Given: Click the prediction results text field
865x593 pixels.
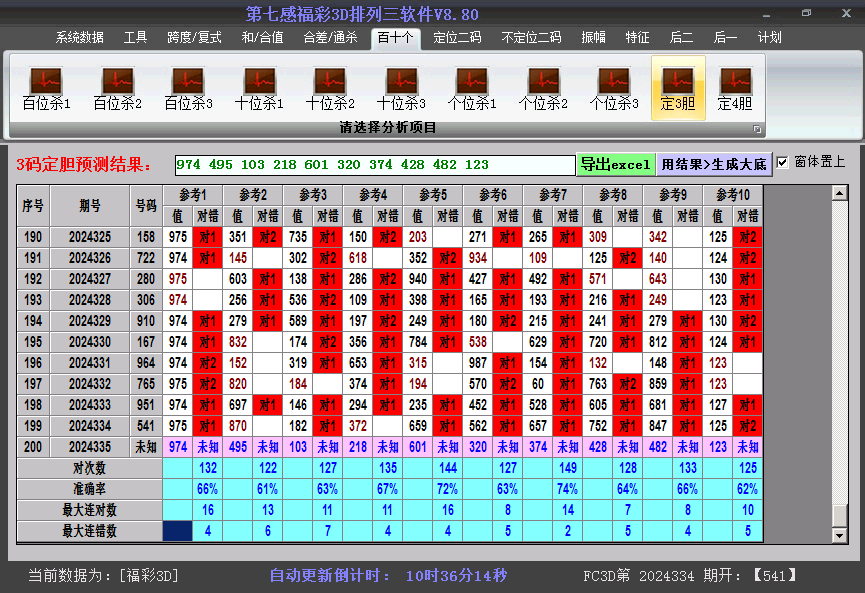Looking at the screenshot, I should 375,164.
